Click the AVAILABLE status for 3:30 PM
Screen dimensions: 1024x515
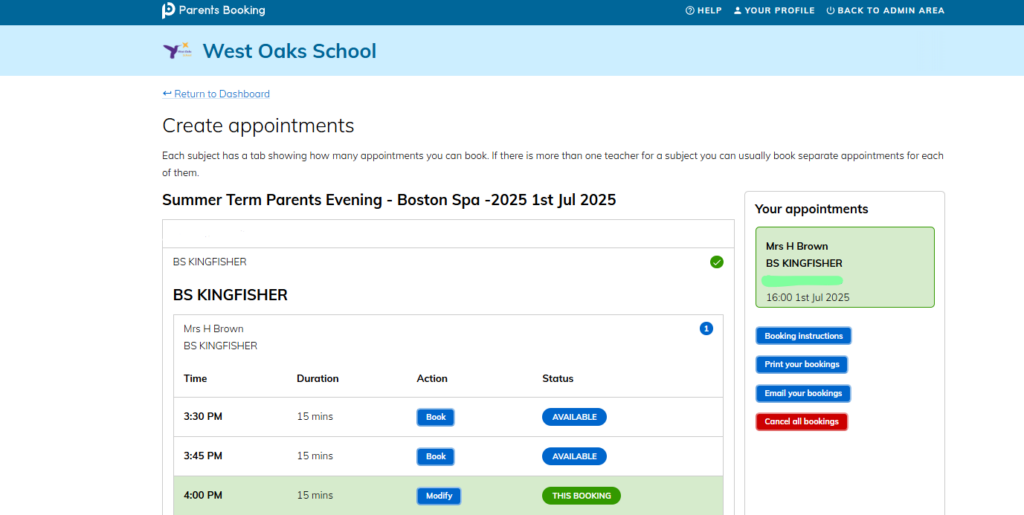(x=574, y=417)
